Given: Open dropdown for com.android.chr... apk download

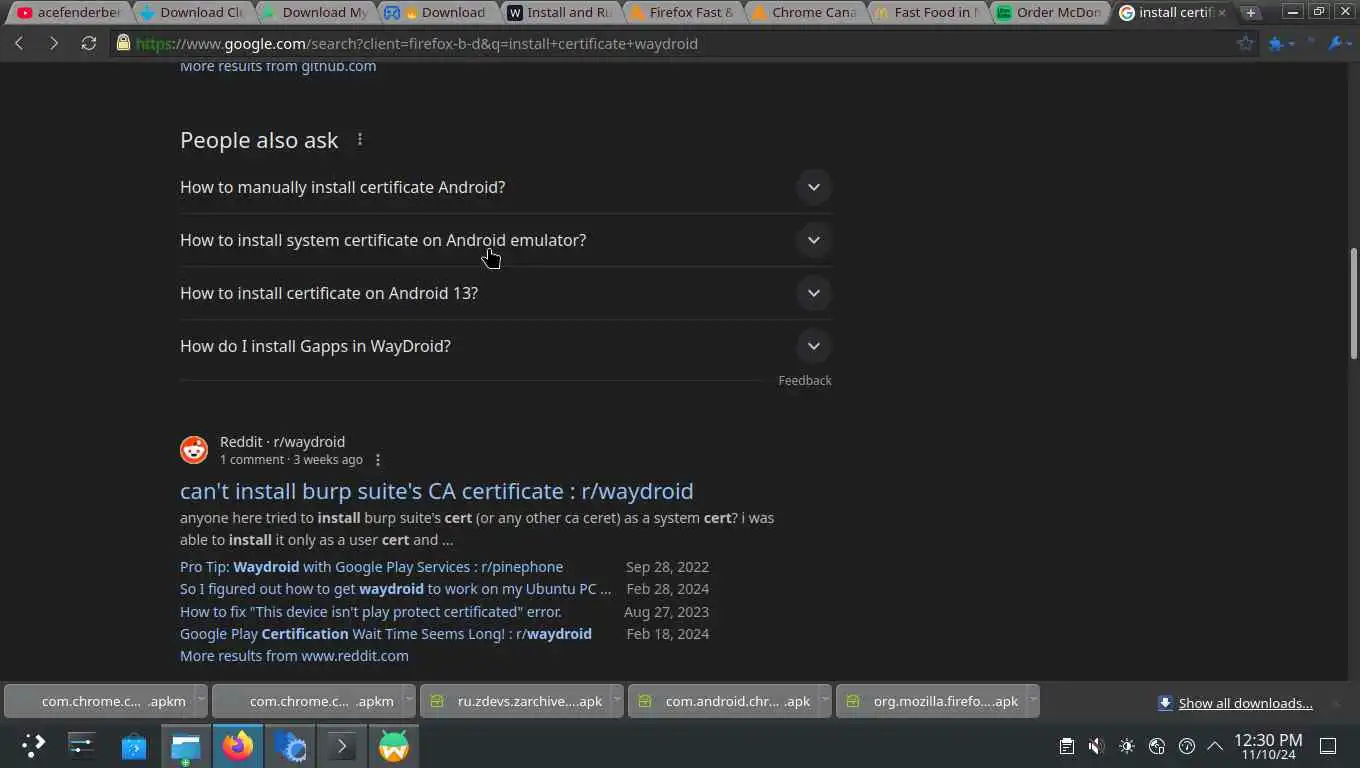Looking at the screenshot, I should click(x=824, y=701).
